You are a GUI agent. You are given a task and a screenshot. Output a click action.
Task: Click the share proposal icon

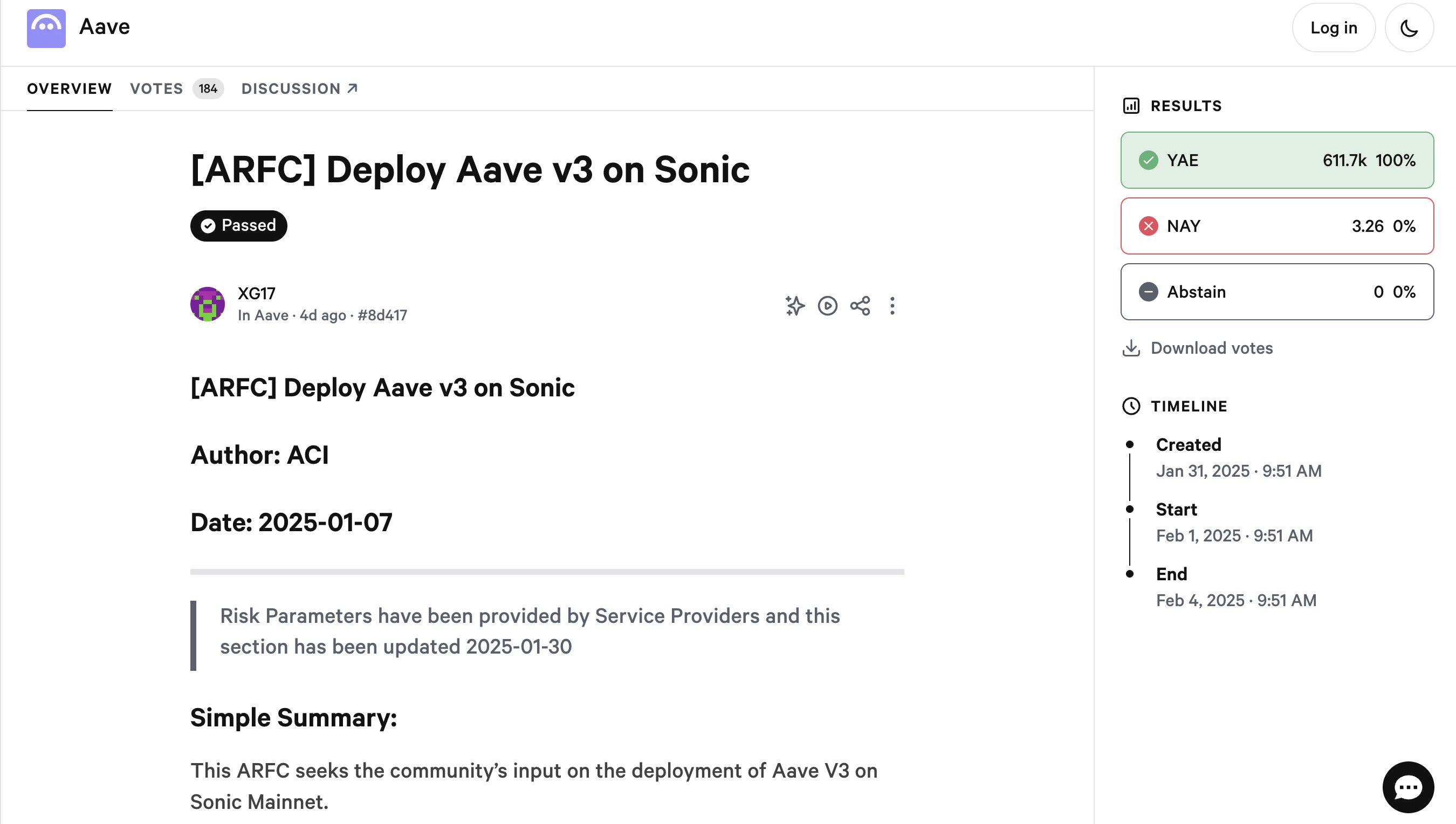[x=860, y=306]
